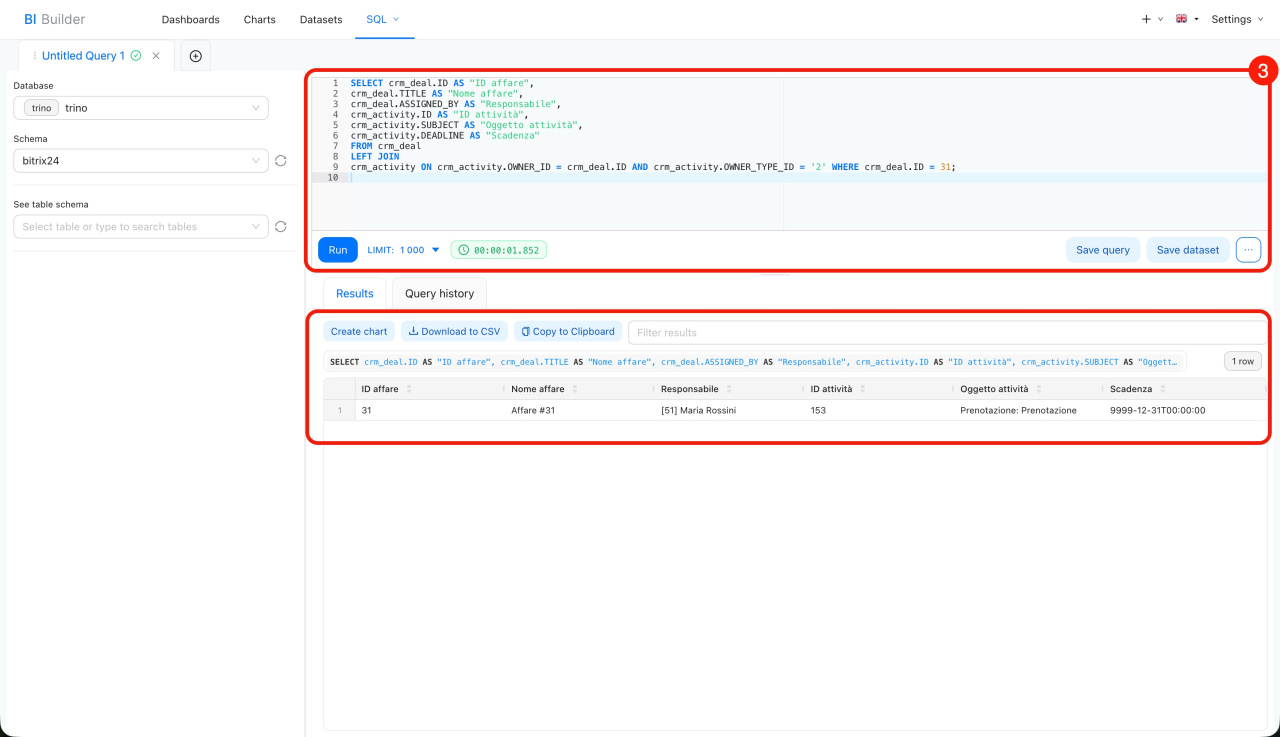Open the Database trino dropdown
Viewport: 1280px width, 737px height.
click(141, 108)
